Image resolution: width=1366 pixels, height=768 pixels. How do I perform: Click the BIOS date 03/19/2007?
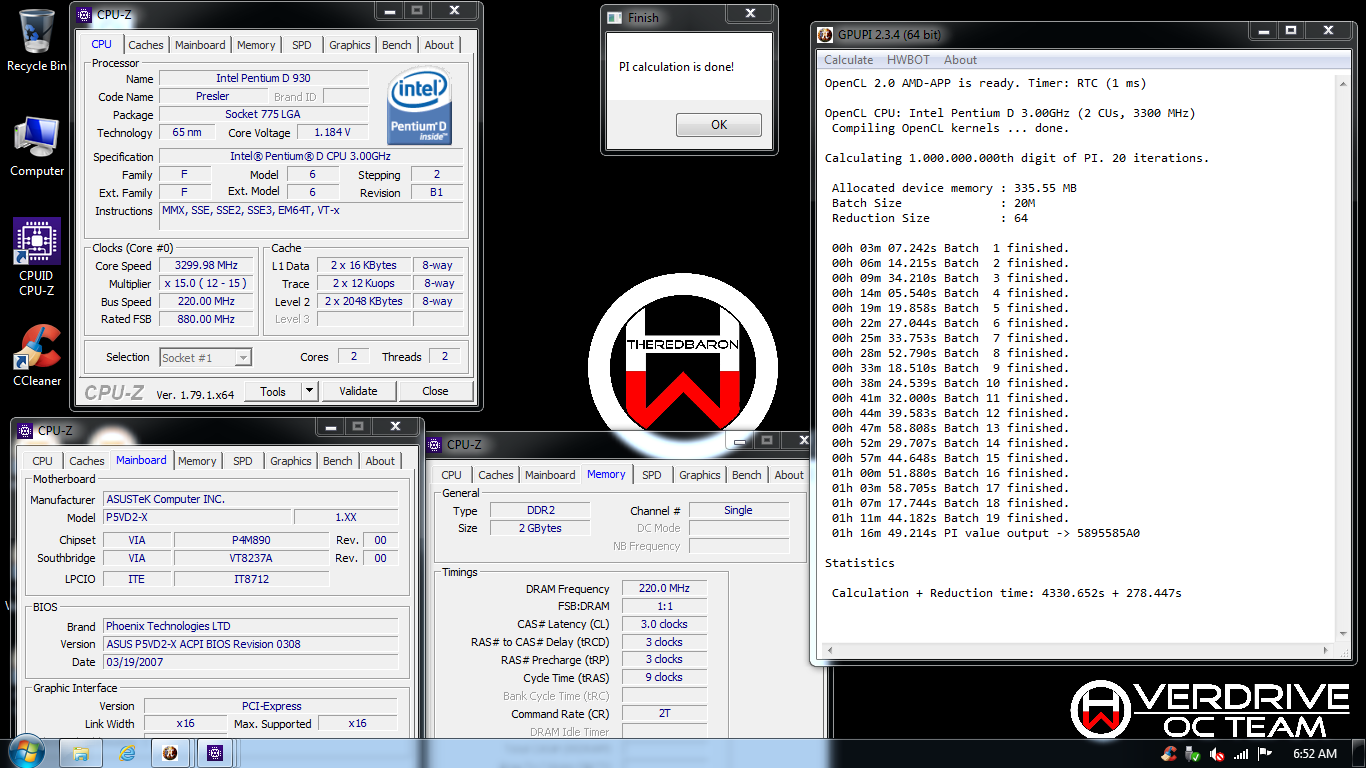coord(250,662)
